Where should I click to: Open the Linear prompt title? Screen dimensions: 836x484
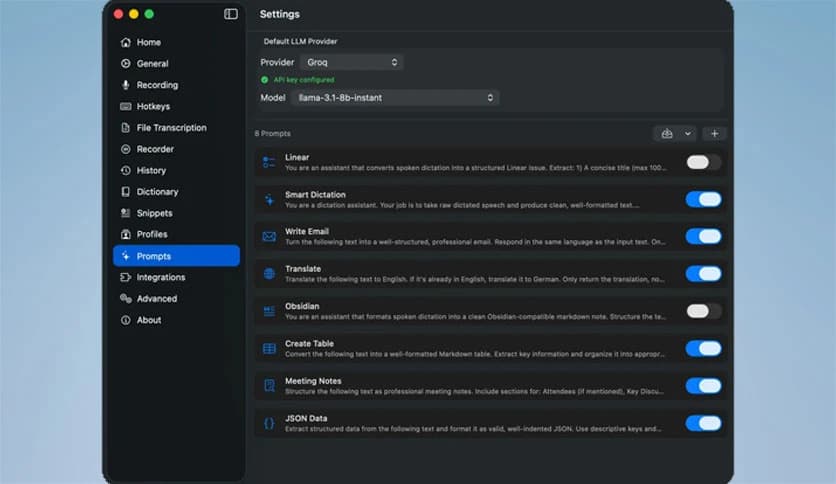click(x=297, y=157)
